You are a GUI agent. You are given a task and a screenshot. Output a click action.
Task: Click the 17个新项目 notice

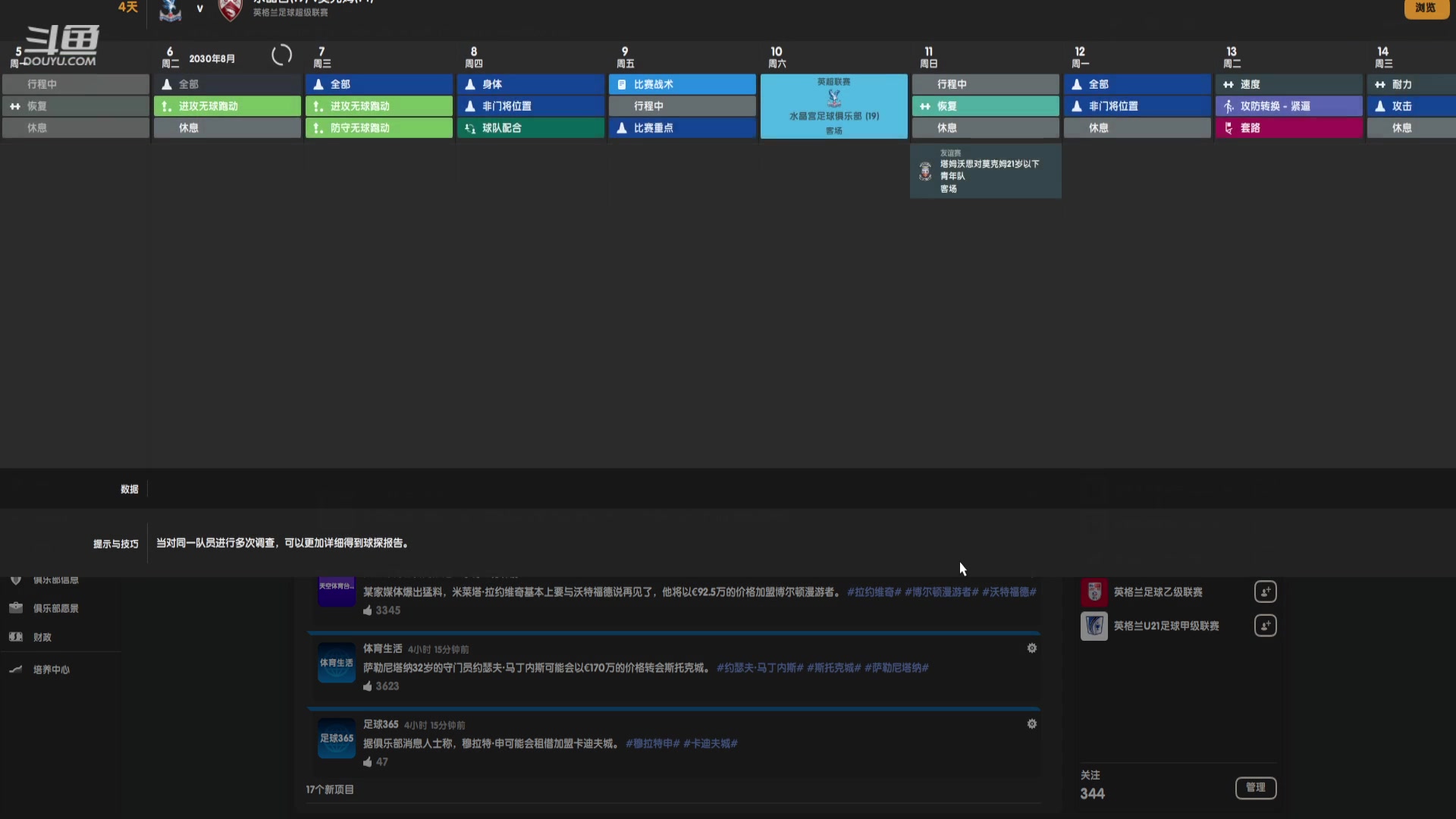pos(329,789)
